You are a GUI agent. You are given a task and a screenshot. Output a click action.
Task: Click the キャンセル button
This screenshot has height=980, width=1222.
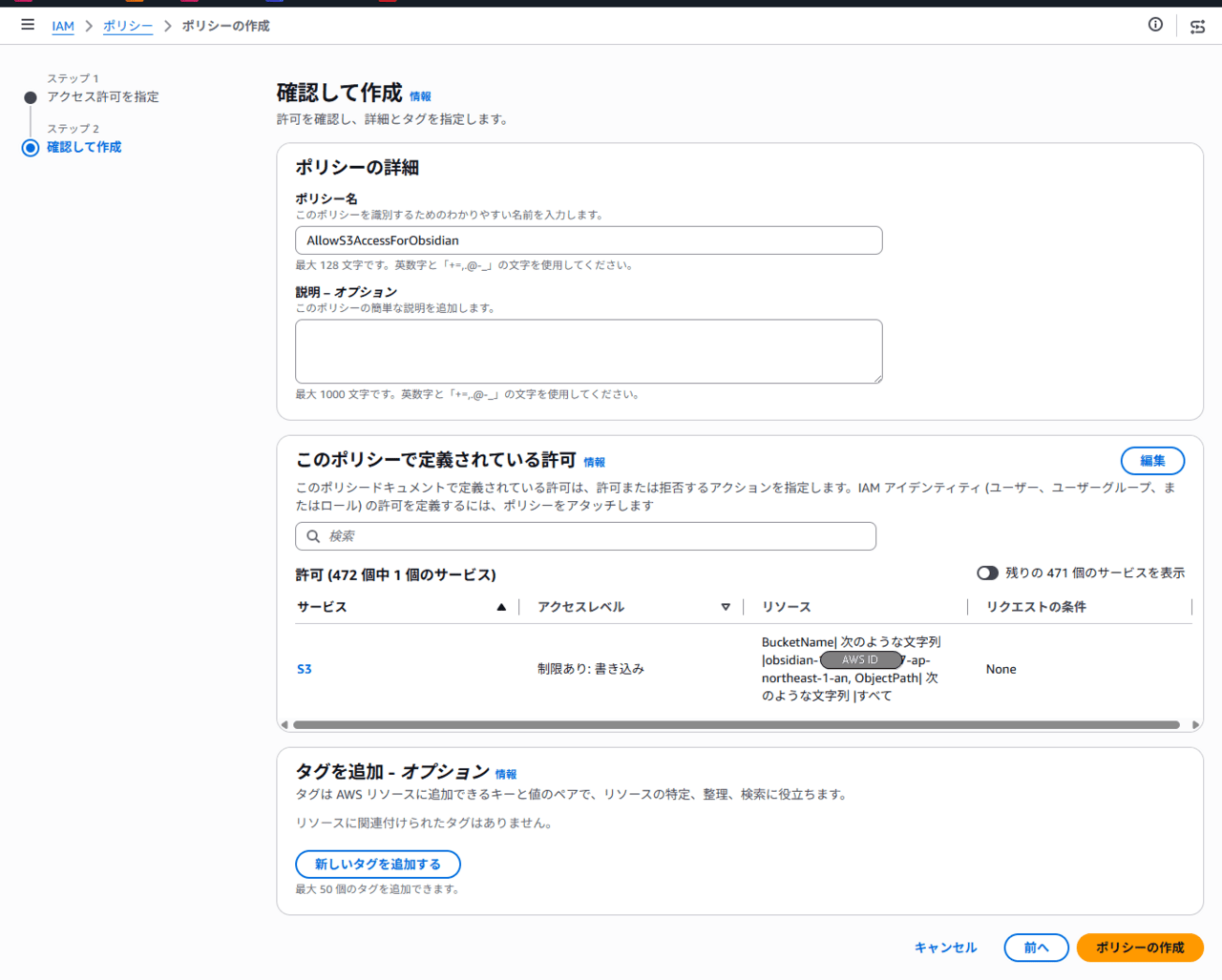coord(945,948)
